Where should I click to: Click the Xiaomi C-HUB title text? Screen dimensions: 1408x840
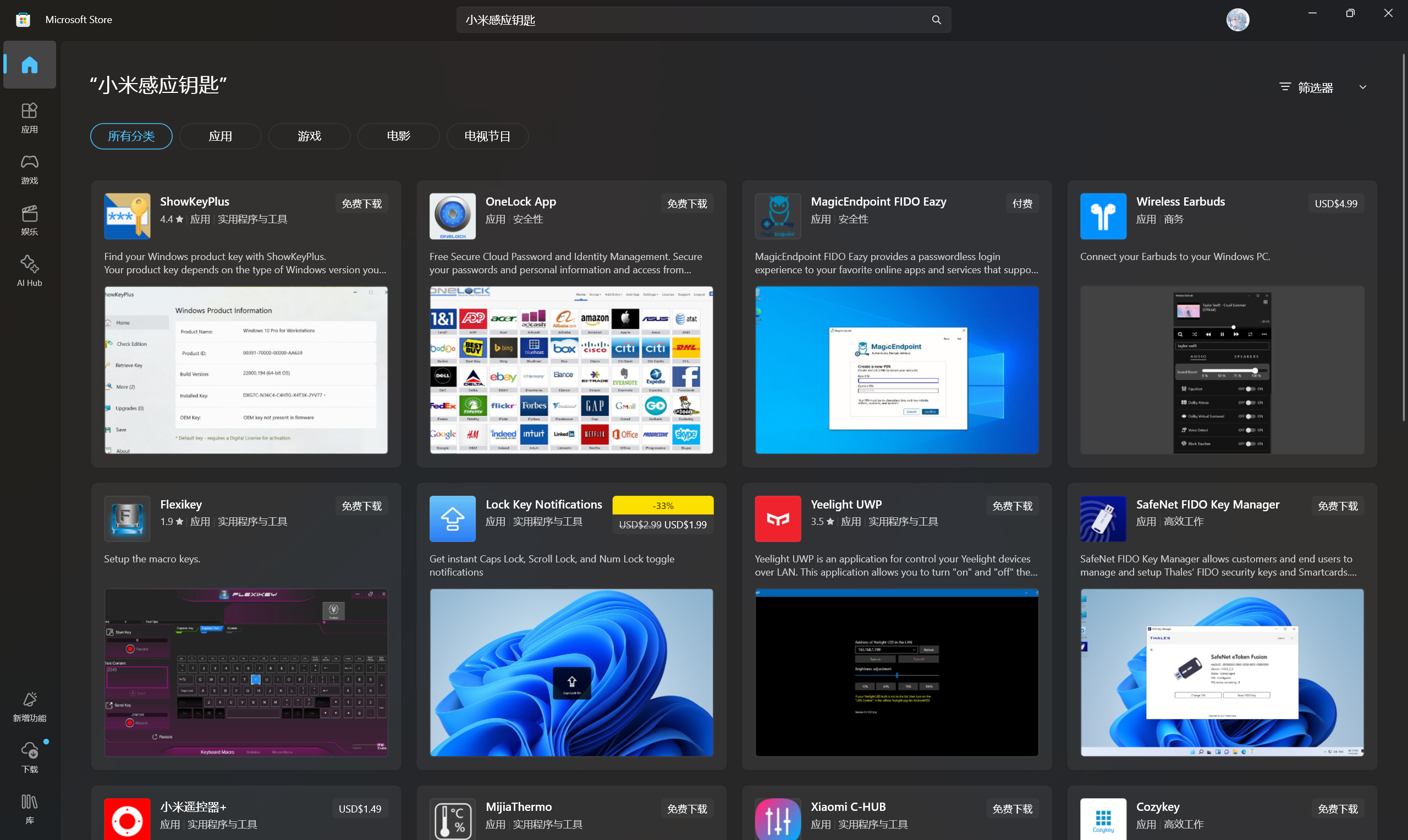(848, 806)
